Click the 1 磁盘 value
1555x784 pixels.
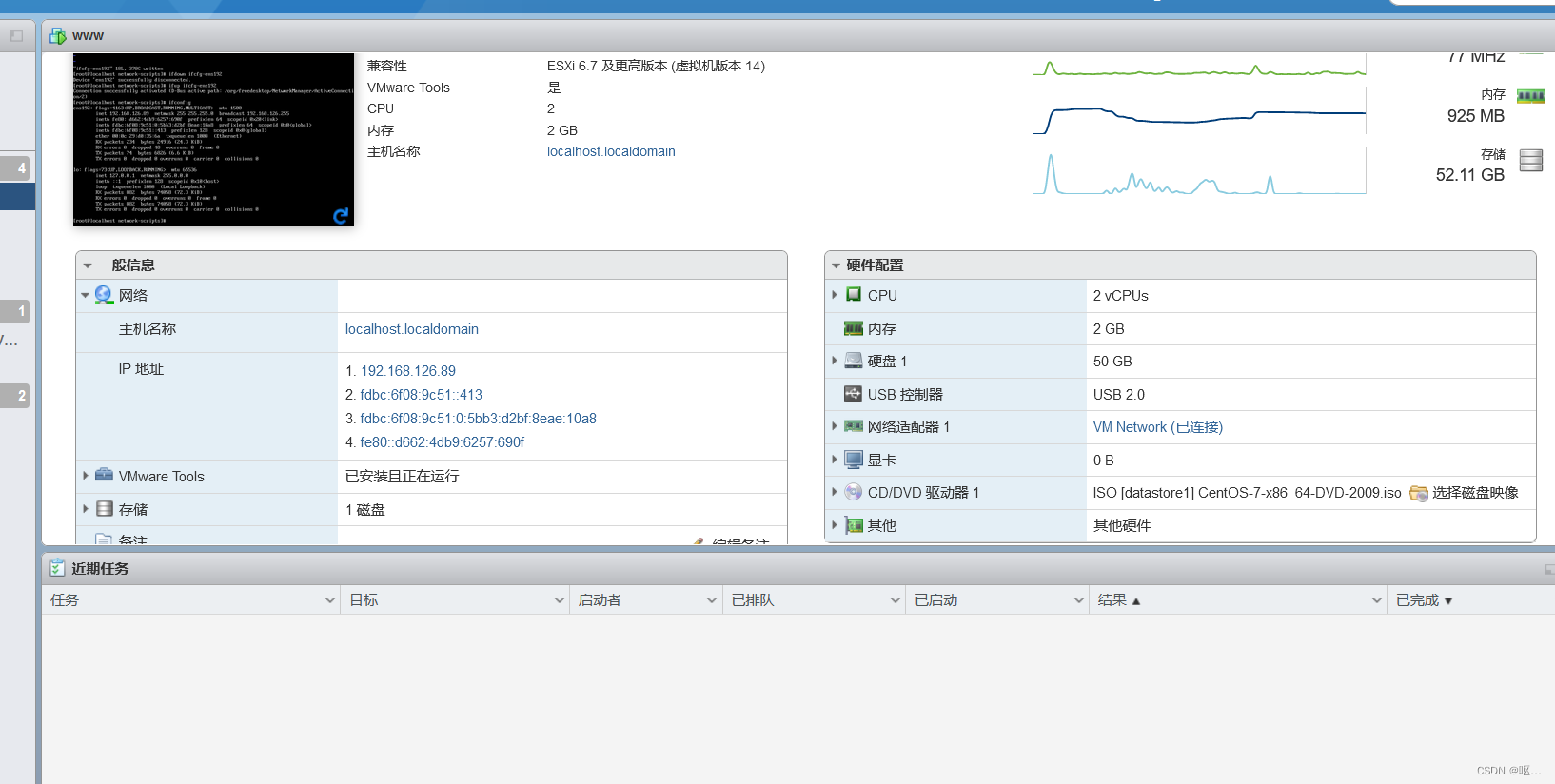365,510
